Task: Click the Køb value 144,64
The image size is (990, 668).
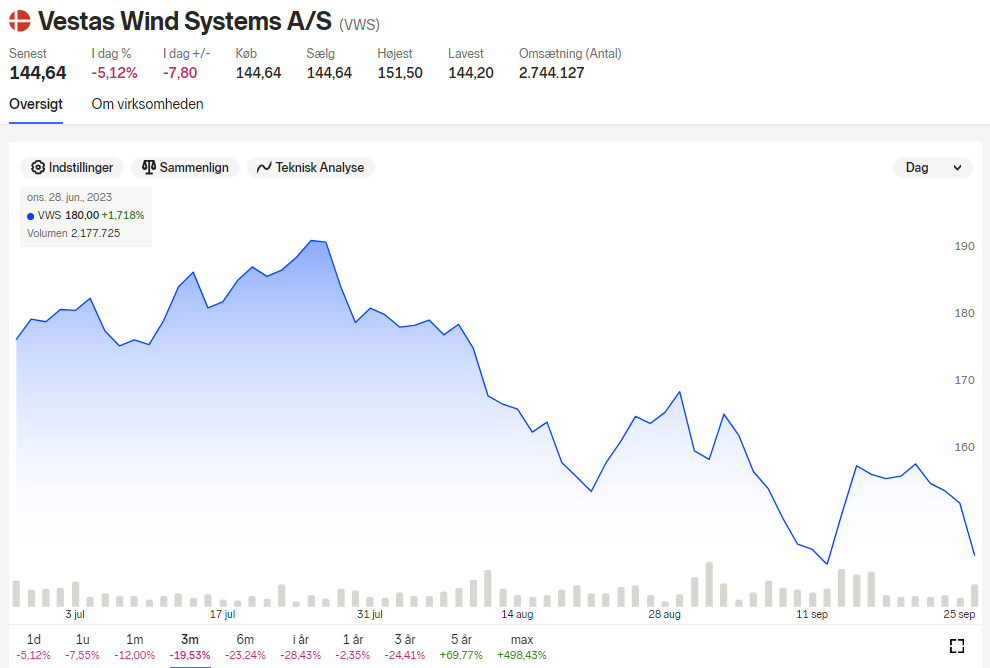Action: (258, 73)
